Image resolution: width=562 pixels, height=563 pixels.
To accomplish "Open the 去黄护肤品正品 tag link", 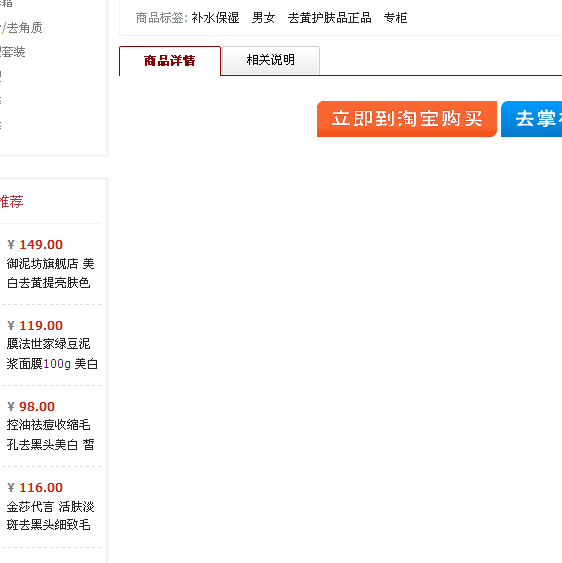I will [x=329, y=18].
